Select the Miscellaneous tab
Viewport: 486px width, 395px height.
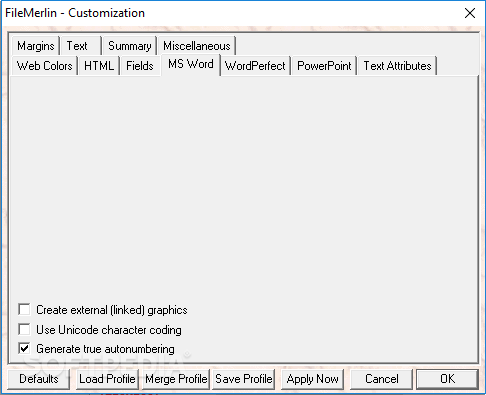[197, 46]
